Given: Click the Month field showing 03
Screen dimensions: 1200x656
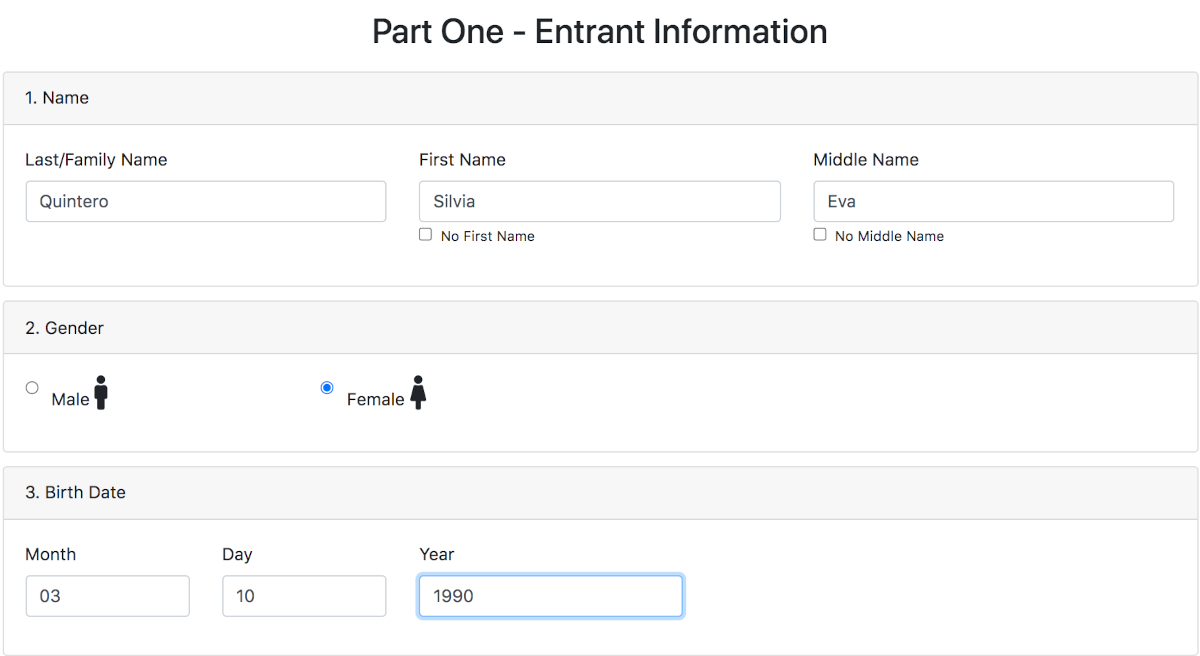Looking at the screenshot, I should pyautogui.click(x=107, y=595).
